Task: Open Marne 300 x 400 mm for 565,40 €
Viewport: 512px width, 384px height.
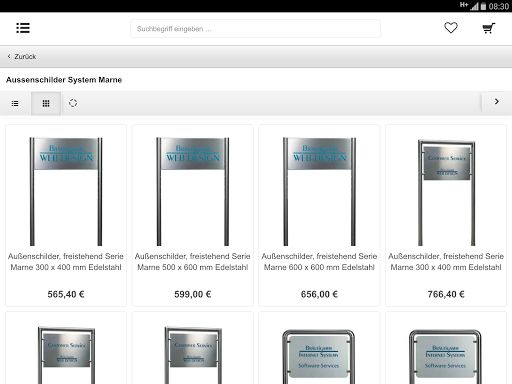Action: (66, 215)
